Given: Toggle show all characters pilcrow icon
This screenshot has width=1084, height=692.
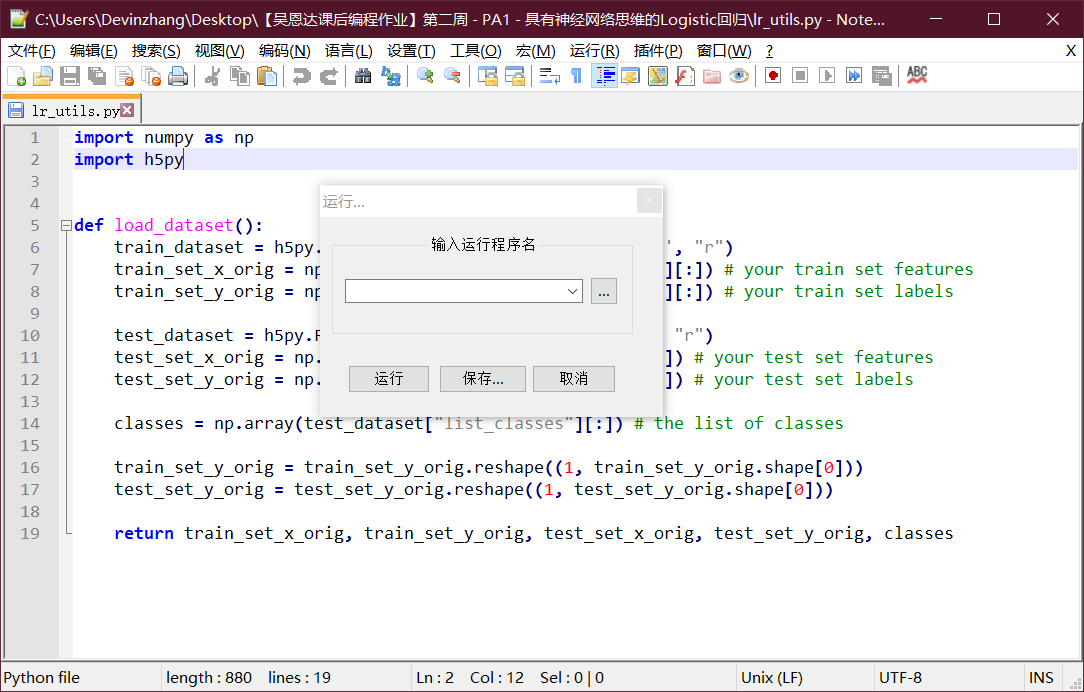Looking at the screenshot, I should [577, 76].
